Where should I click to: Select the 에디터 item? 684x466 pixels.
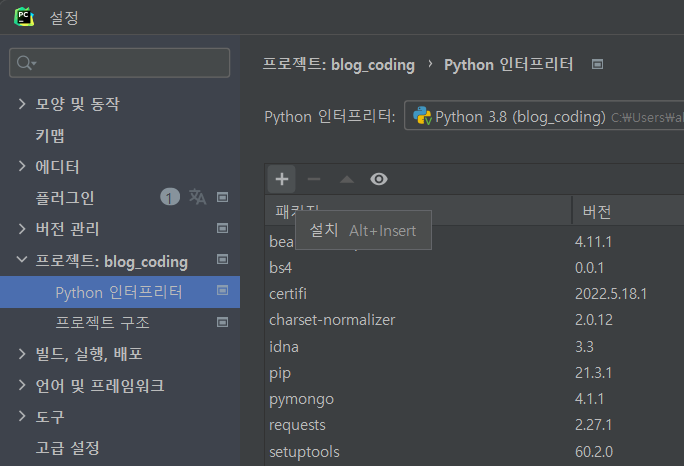tap(58, 167)
